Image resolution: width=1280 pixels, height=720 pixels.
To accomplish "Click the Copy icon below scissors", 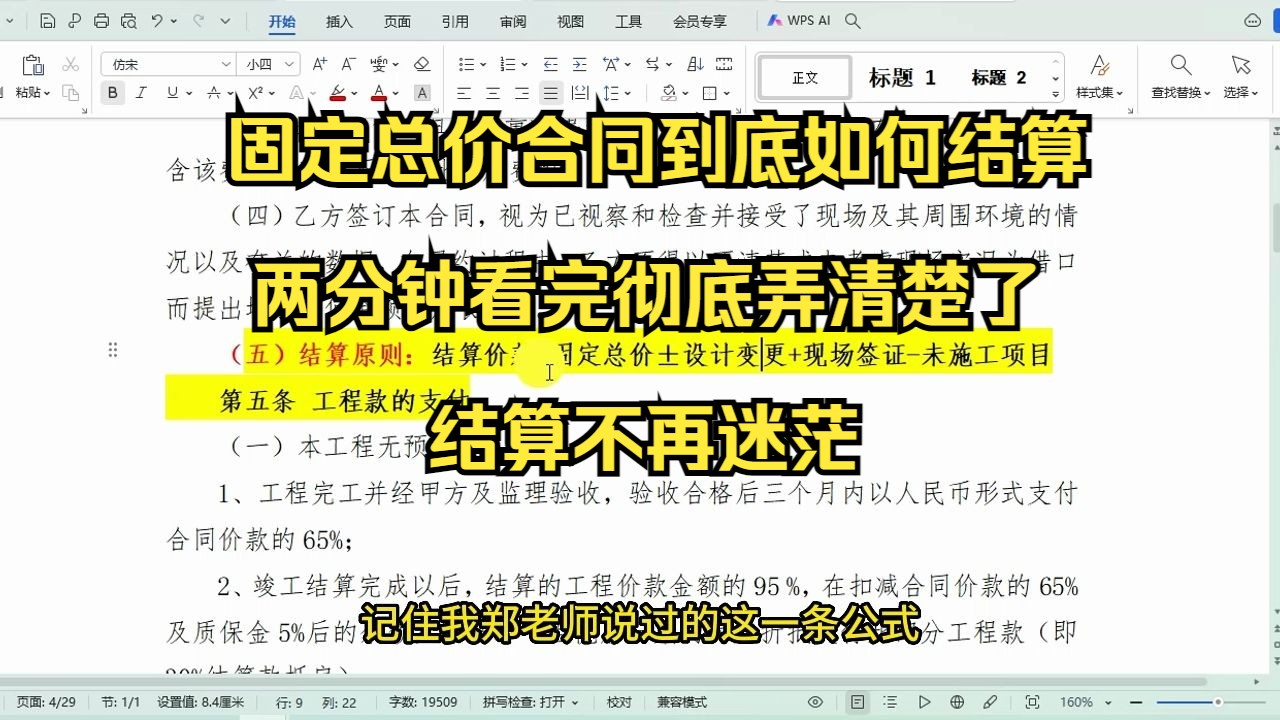I will (70, 93).
